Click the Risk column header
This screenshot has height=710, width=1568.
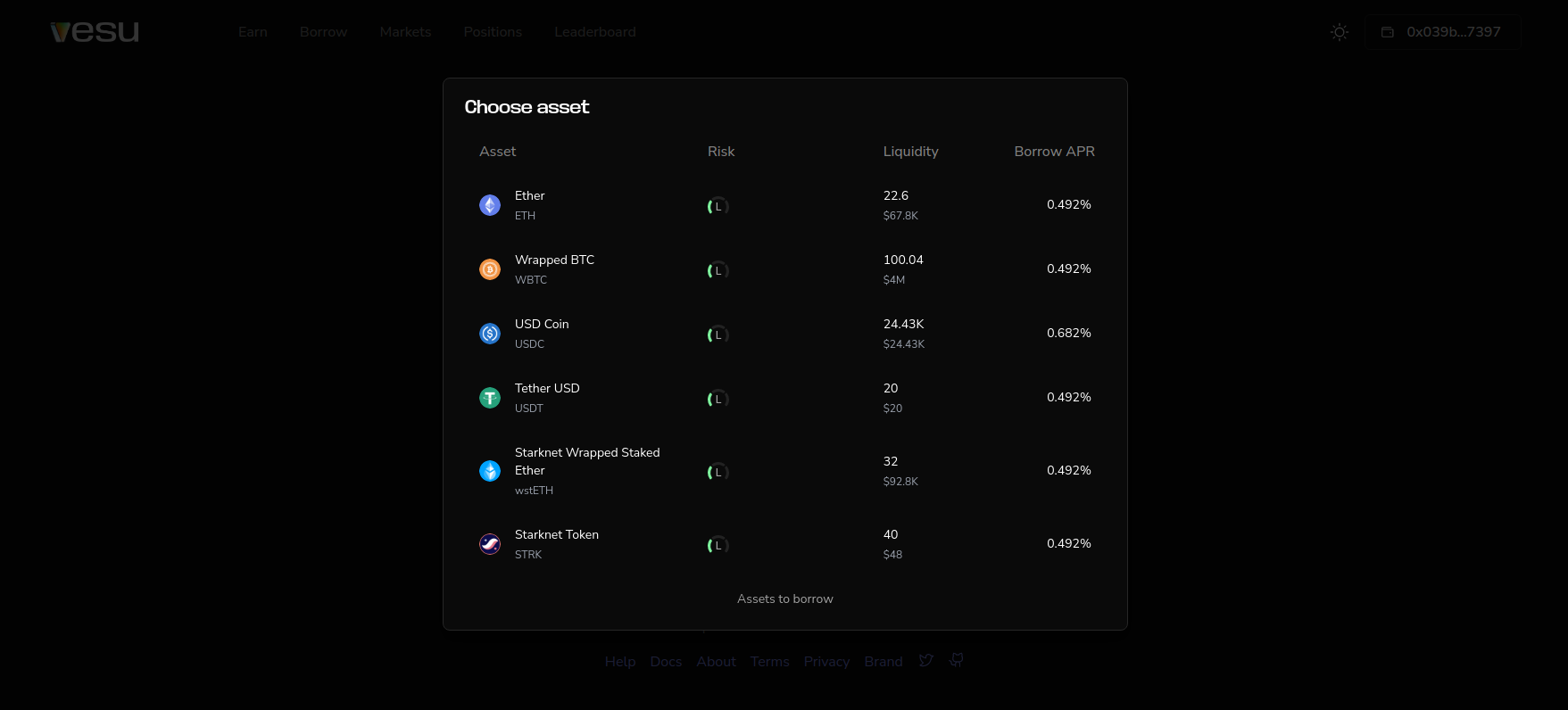coord(721,152)
